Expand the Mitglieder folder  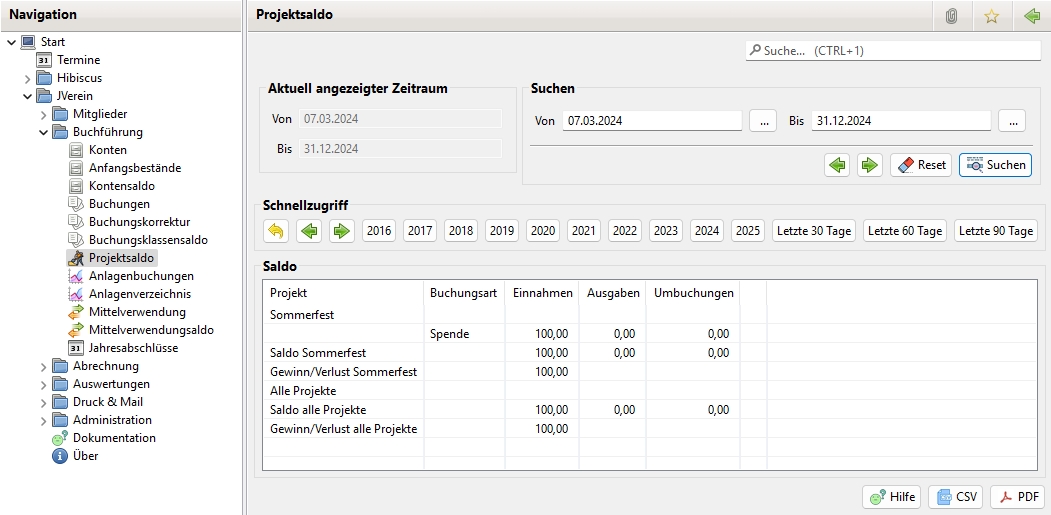[x=44, y=114]
